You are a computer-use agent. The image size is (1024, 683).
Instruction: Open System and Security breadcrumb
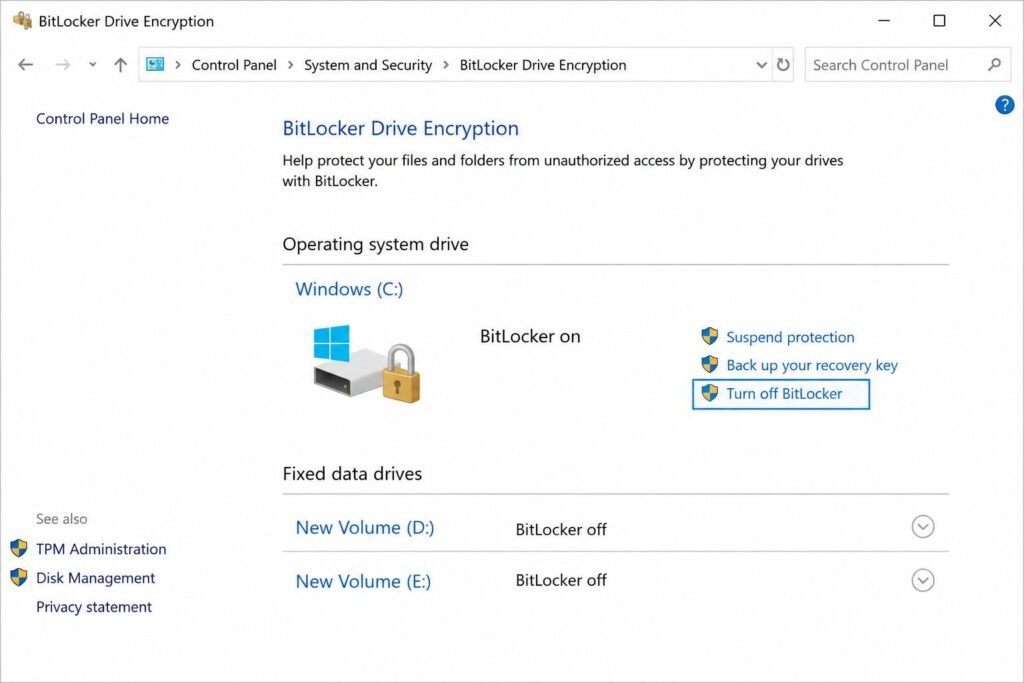368,65
